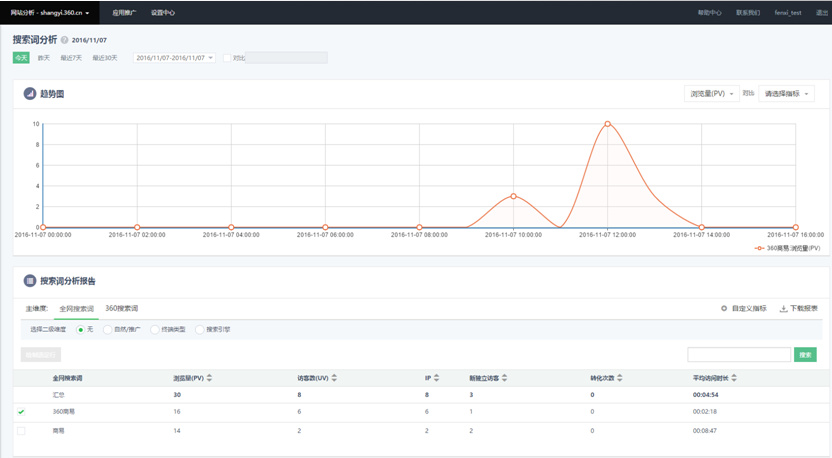Image resolution: width=832 pixels, height=458 pixels.
Task: Sort by 平均访问时长 arrows
Action: click(x=735, y=378)
